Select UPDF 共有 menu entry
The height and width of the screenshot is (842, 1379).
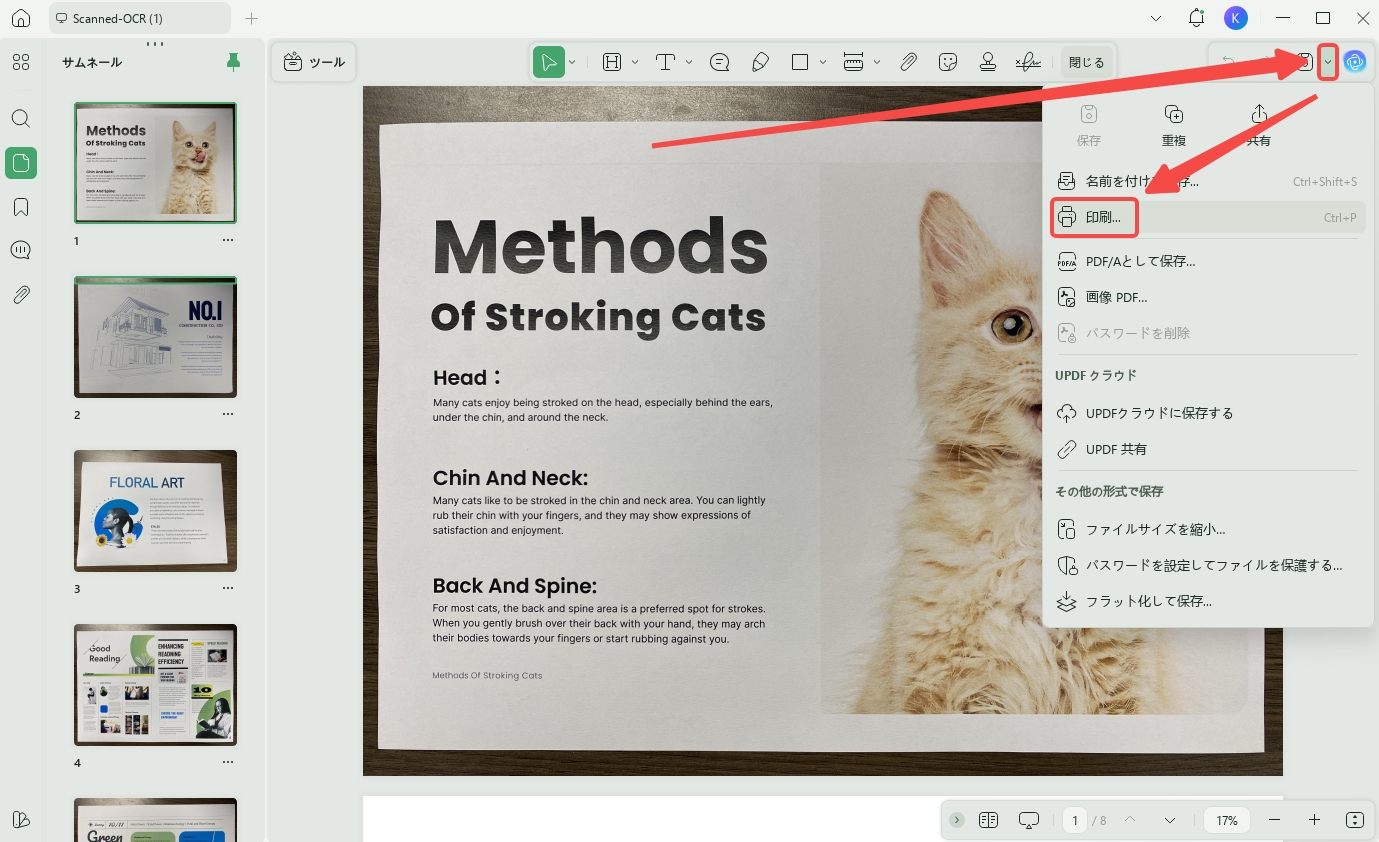click(1208, 449)
